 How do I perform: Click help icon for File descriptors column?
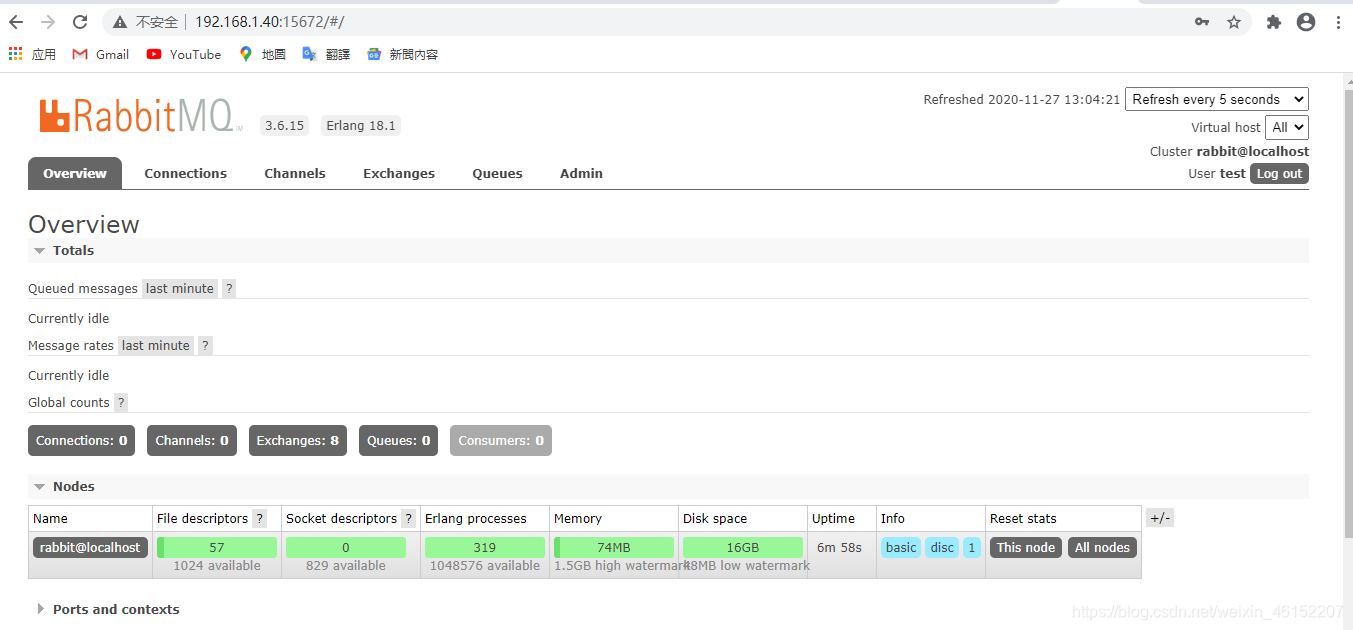(260, 518)
